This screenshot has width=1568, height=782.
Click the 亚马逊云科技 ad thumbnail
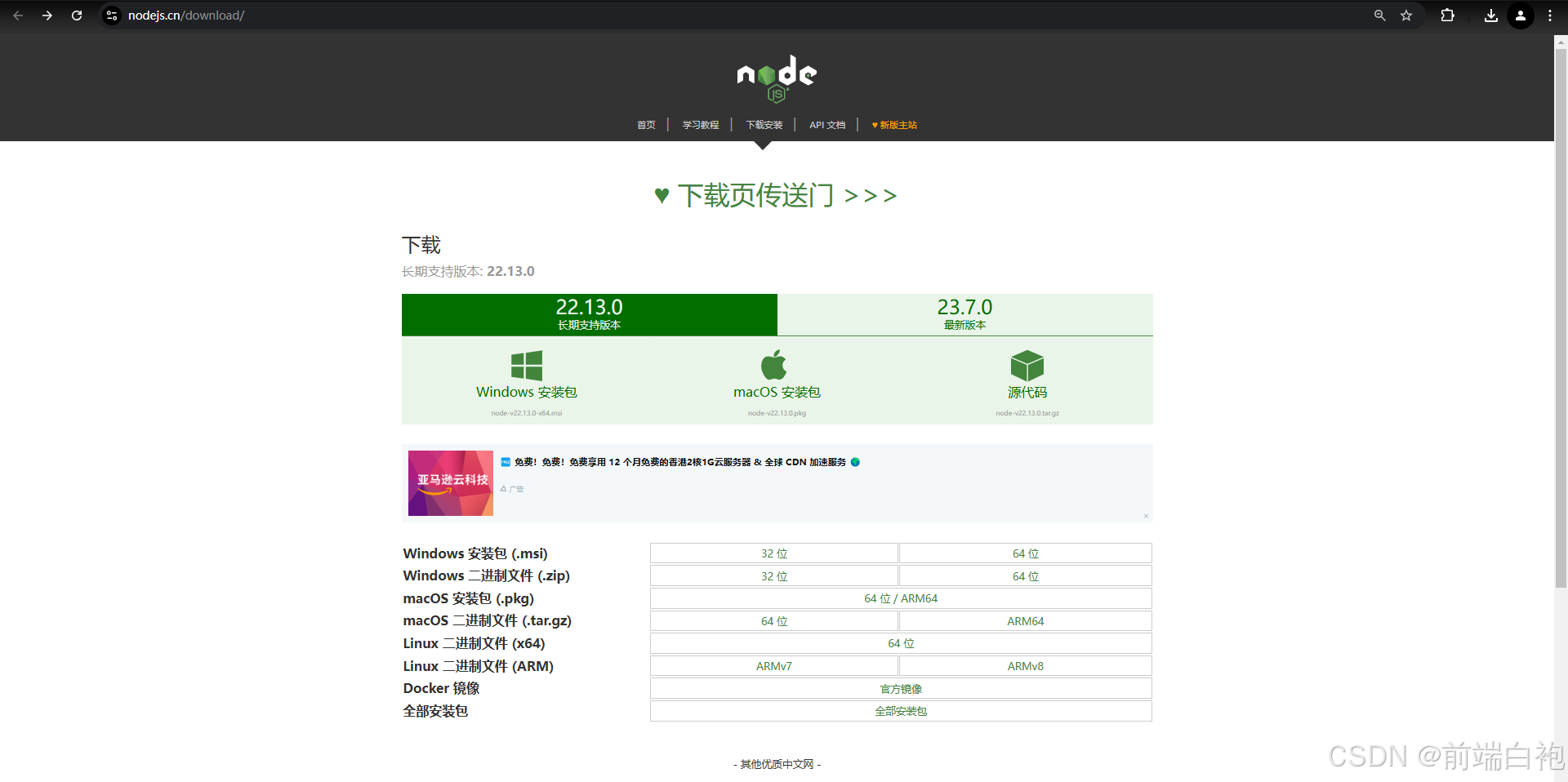click(x=451, y=483)
